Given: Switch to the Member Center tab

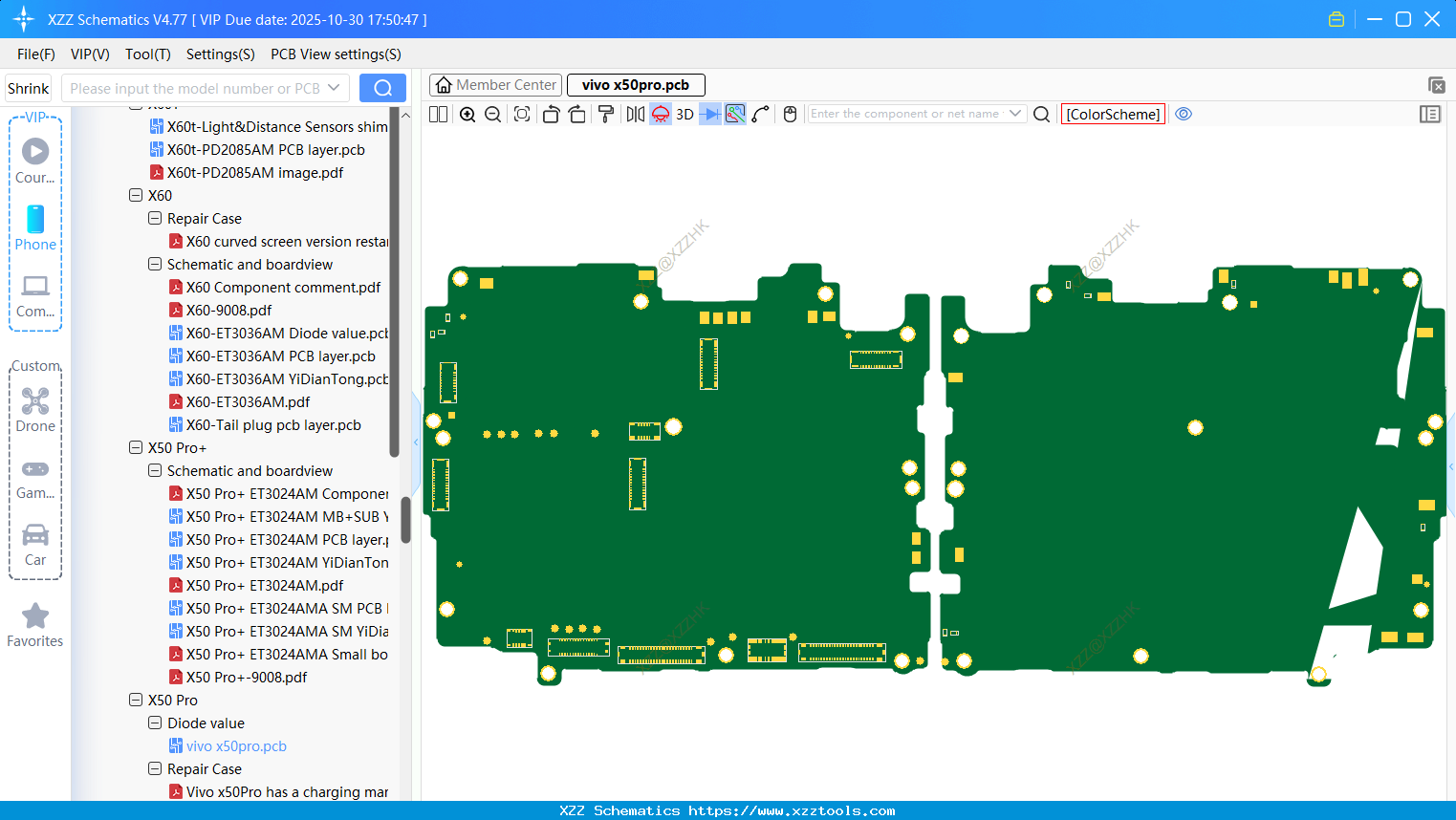Looking at the screenshot, I should [x=496, y=85].
